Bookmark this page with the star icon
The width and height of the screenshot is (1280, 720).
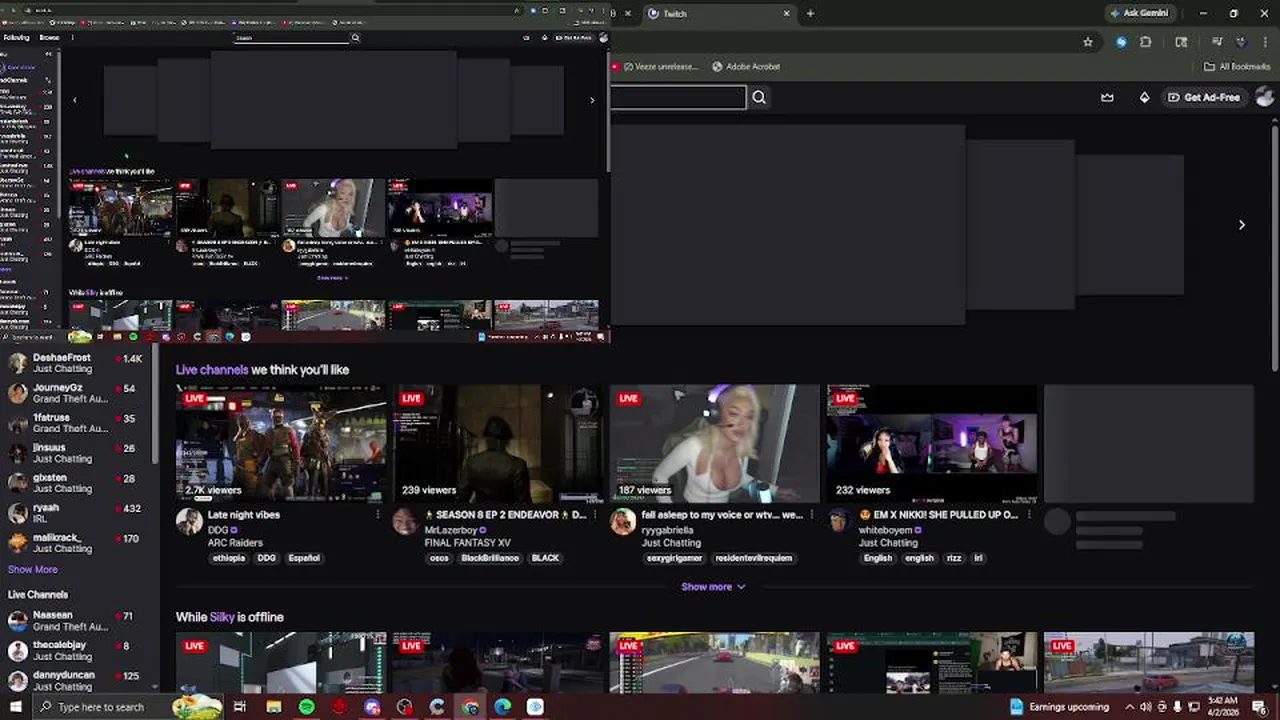point(1088,42)
